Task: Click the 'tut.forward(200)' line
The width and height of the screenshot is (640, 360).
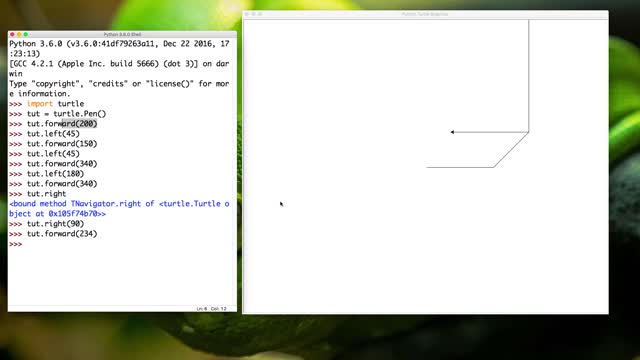Action: click(x=53, y=124)
